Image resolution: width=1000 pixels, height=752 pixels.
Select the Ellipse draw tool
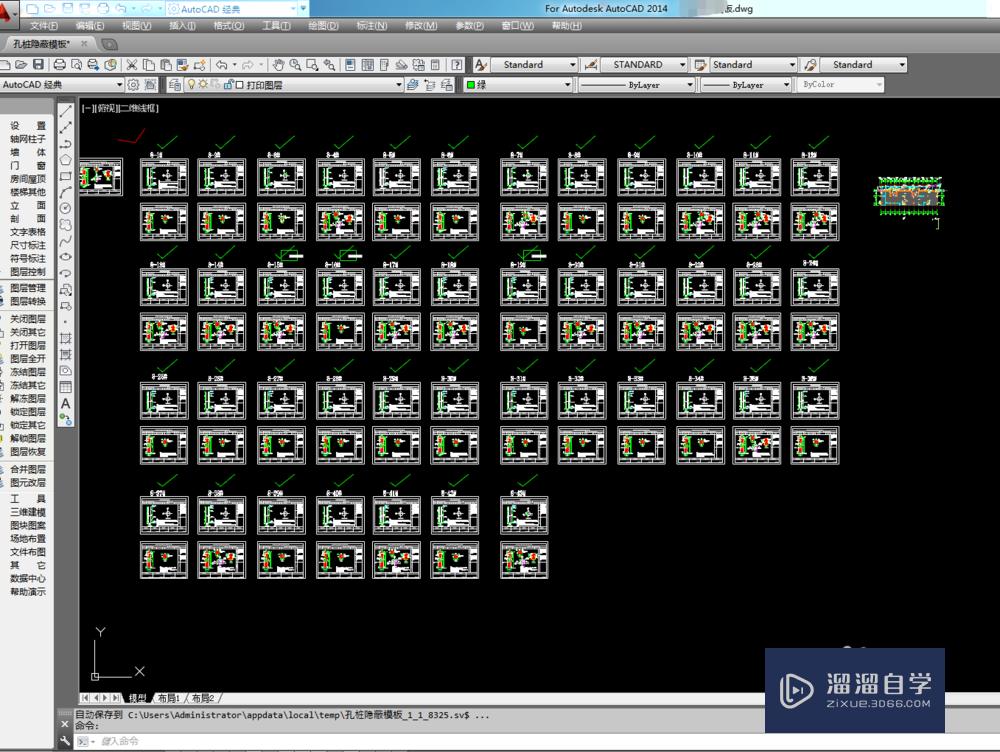coord(65,257)
